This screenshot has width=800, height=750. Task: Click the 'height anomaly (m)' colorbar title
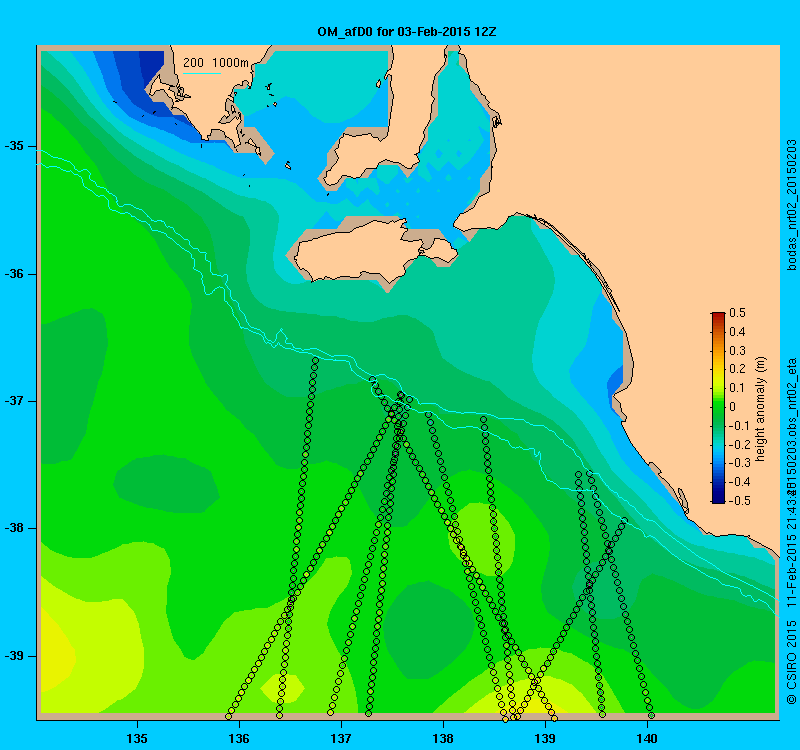click(761, 409)
